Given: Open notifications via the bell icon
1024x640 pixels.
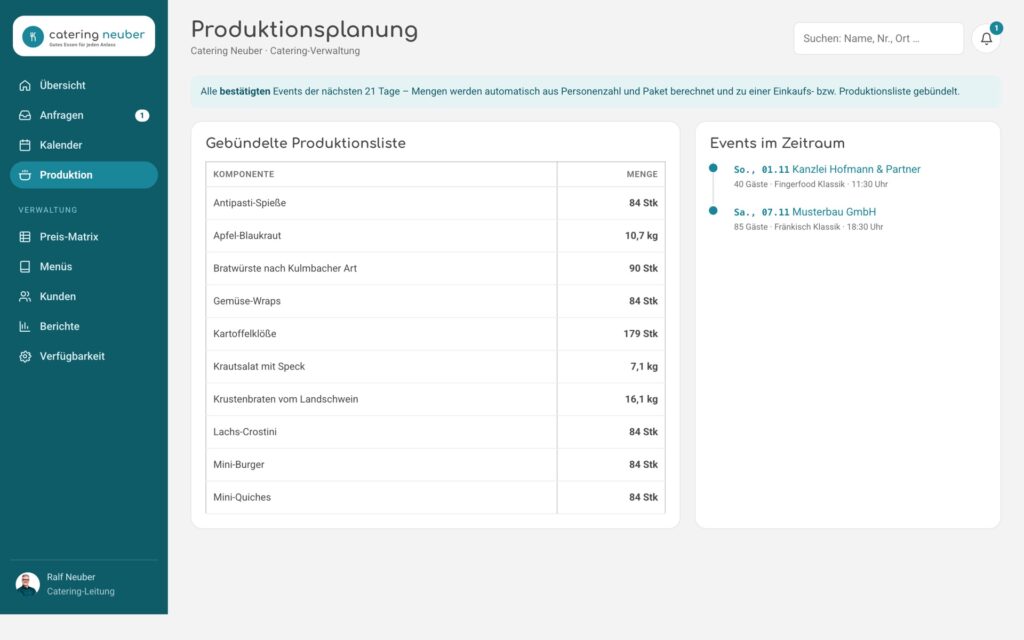Looking at the screenshot, I should [986, 39].
